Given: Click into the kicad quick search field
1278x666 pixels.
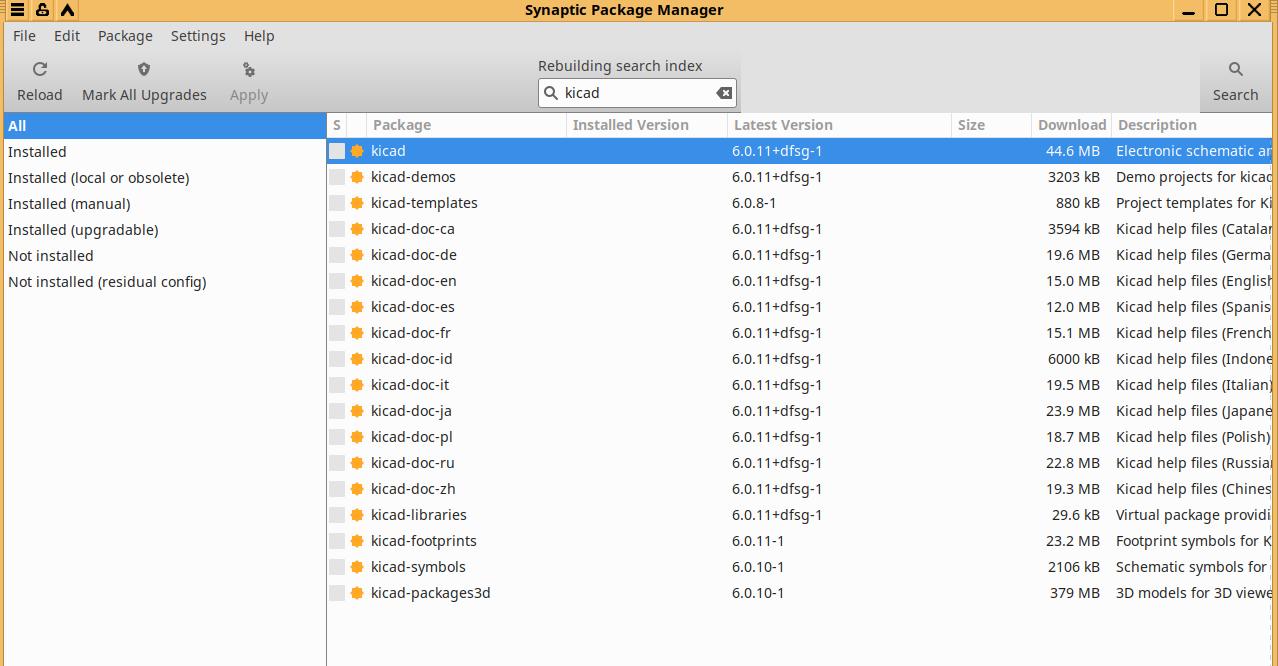Looking at the screenshot, I should (x=637, y=93).
